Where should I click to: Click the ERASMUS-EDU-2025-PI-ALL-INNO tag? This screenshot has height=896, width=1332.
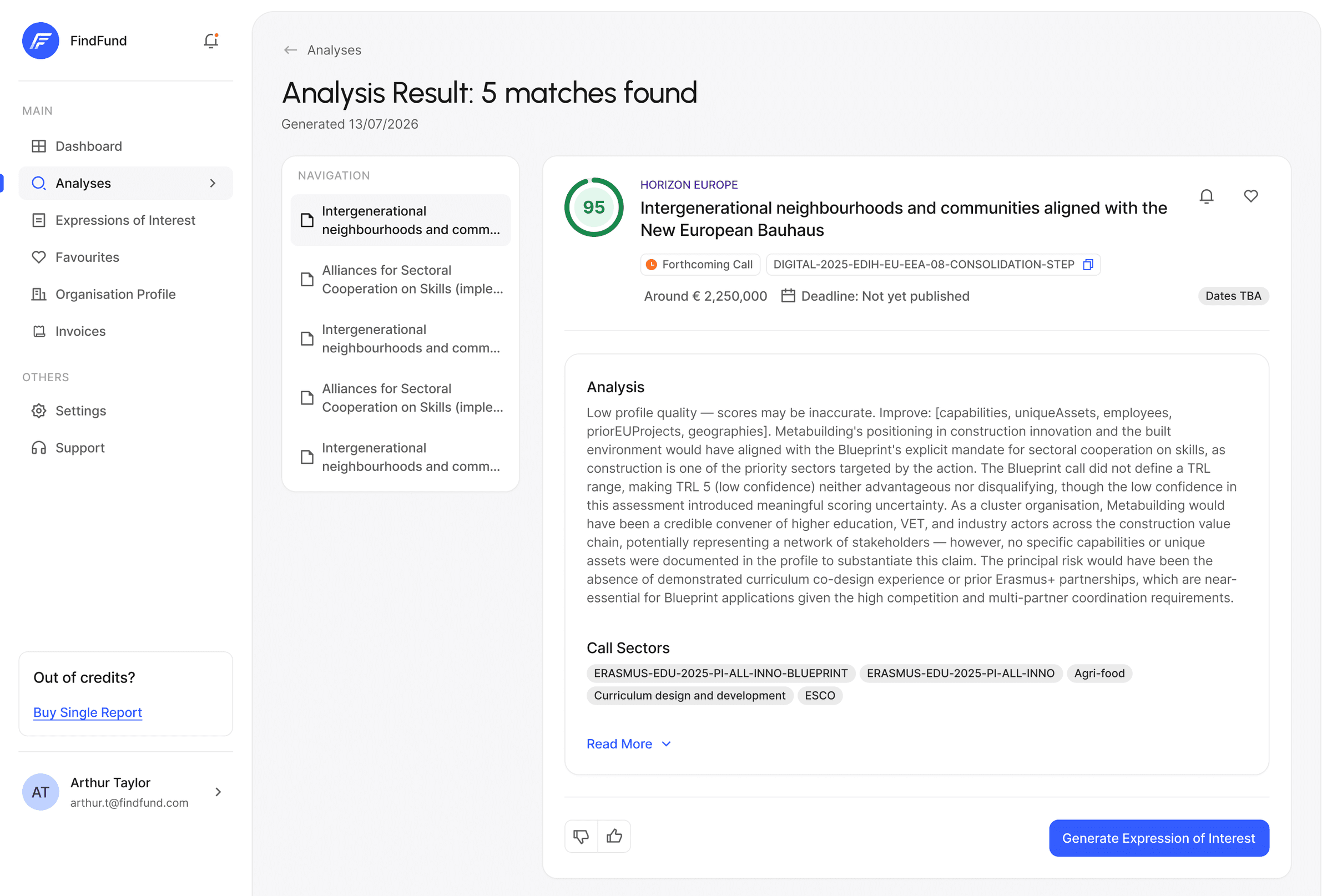(960, 673)
